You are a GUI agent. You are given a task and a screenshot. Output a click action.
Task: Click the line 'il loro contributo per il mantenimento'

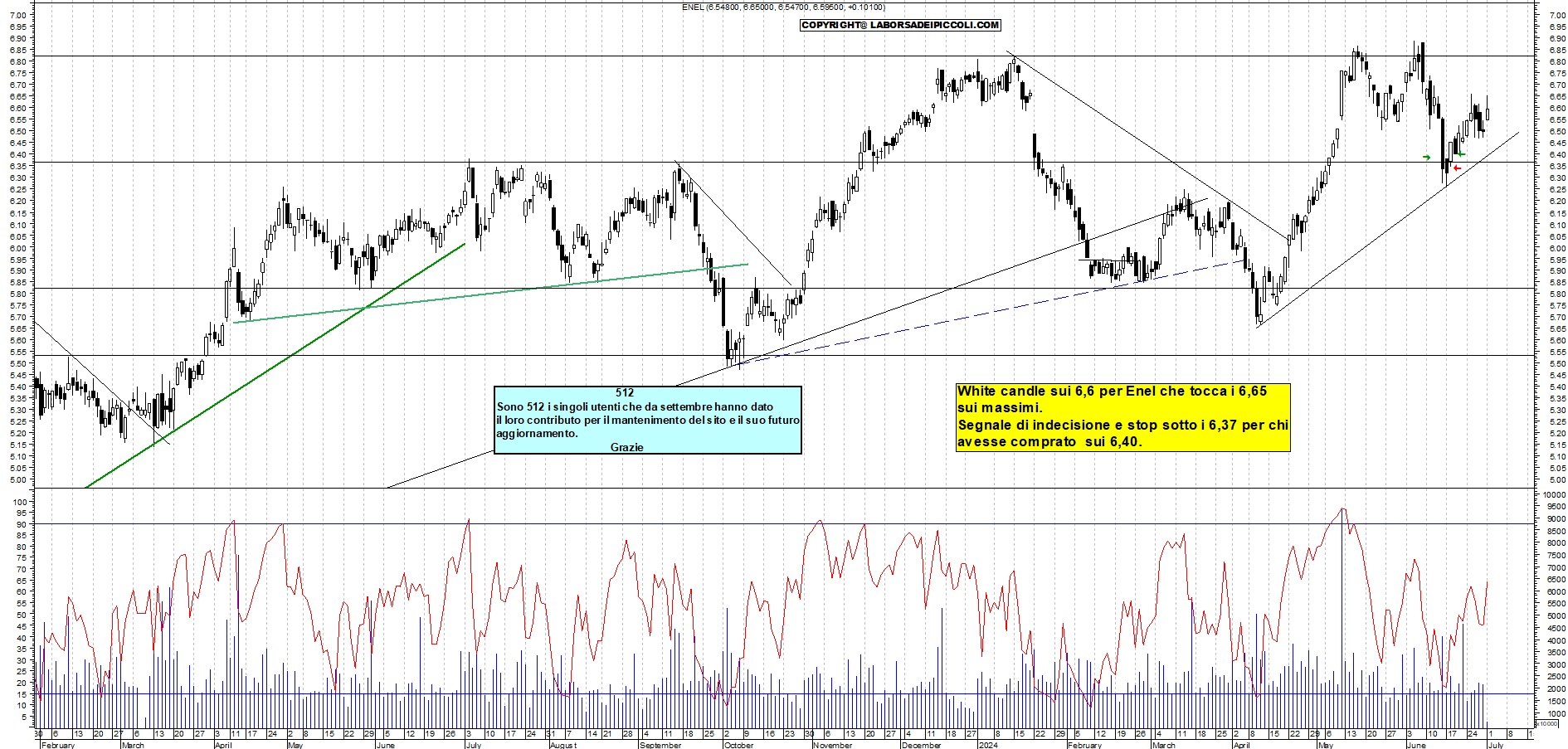(x=648, y=420)
